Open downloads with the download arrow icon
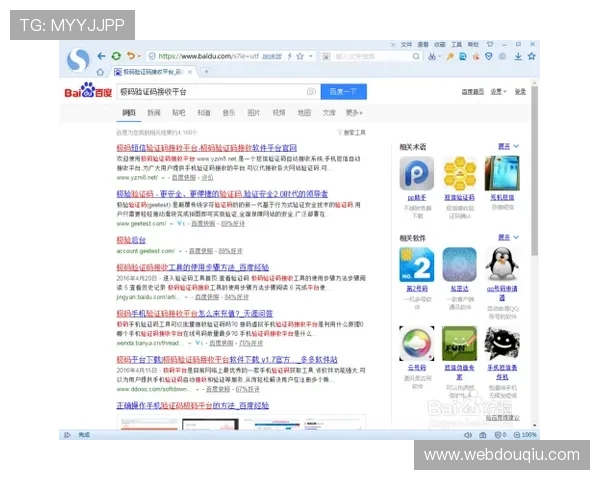600x480 pixels. pos(518,57)
